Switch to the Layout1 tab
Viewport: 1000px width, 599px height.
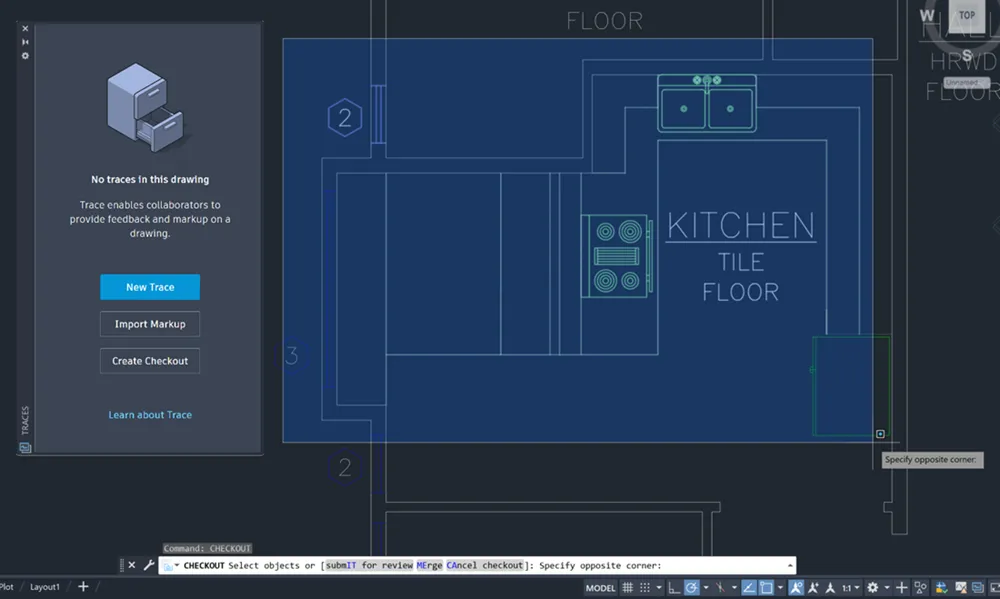click(44, 587)
